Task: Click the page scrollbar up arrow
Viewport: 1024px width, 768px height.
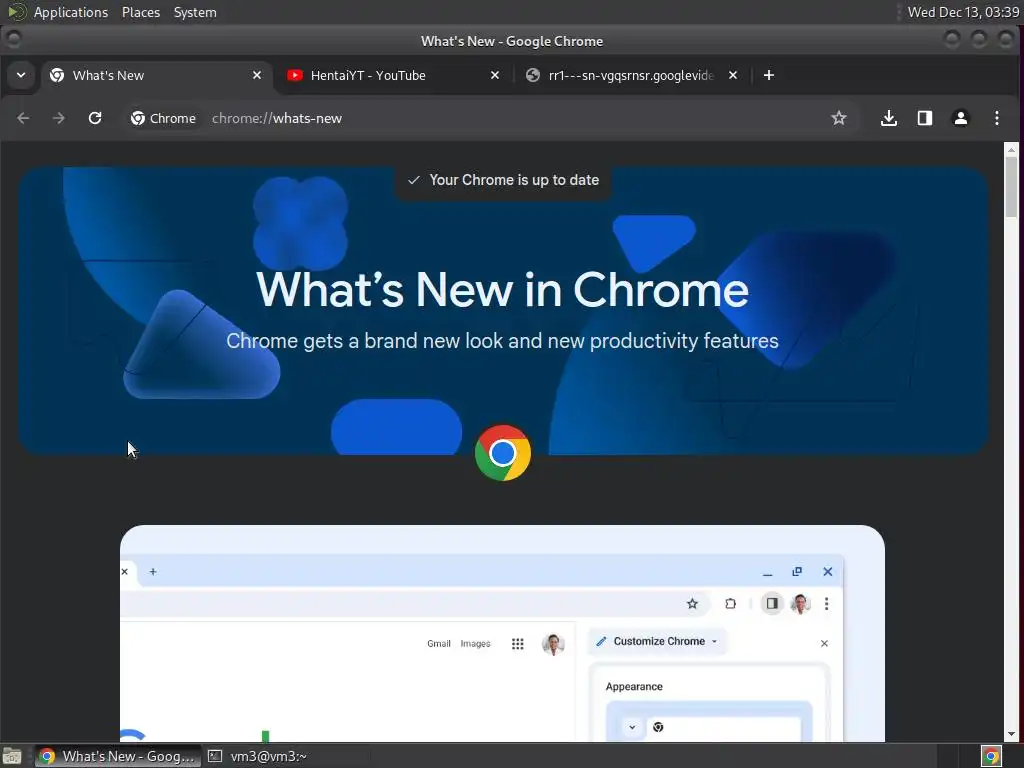Action: [x=1012, y=150]
